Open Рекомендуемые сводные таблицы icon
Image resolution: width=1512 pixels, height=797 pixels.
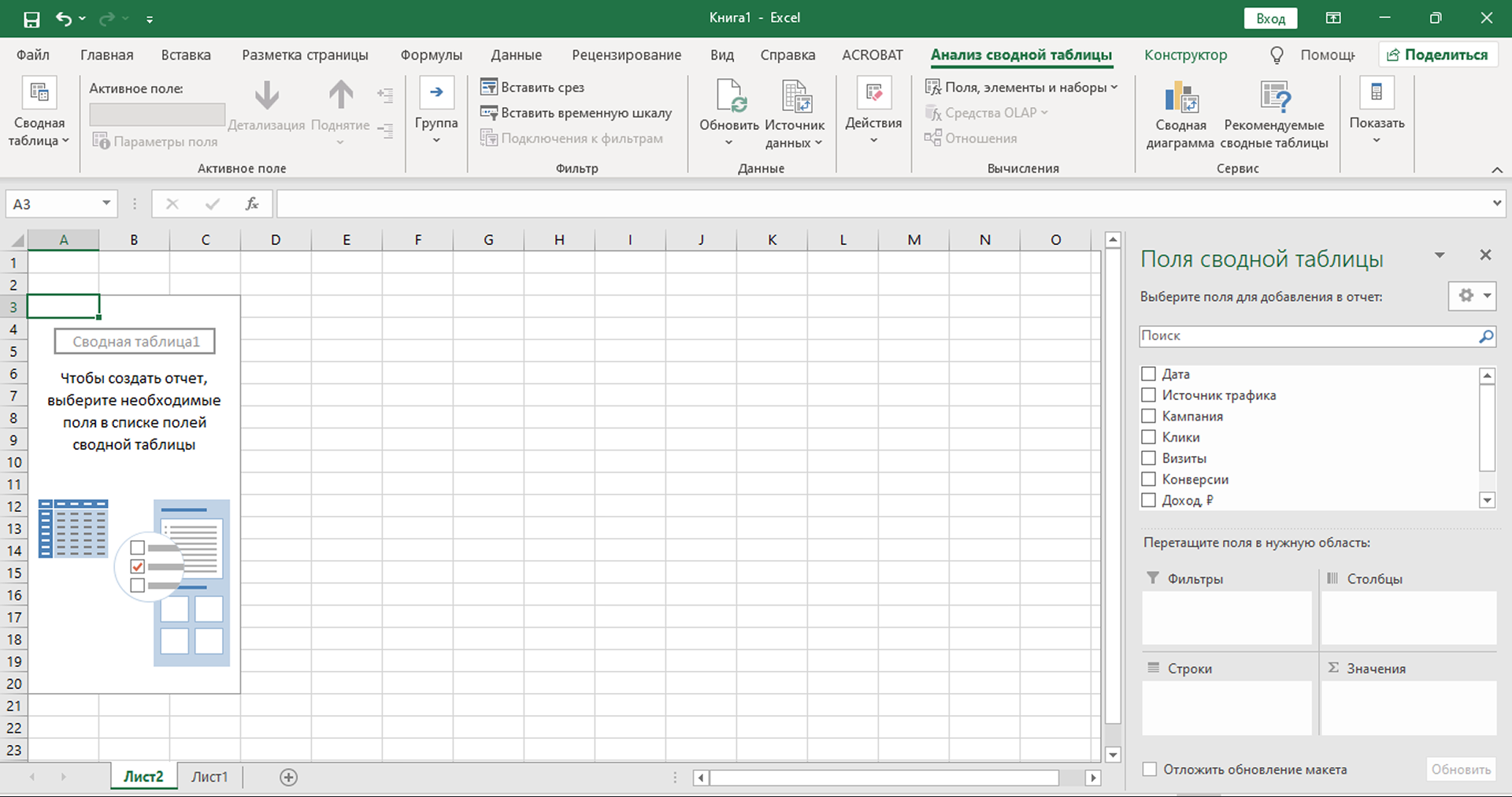pos(1274,98)
